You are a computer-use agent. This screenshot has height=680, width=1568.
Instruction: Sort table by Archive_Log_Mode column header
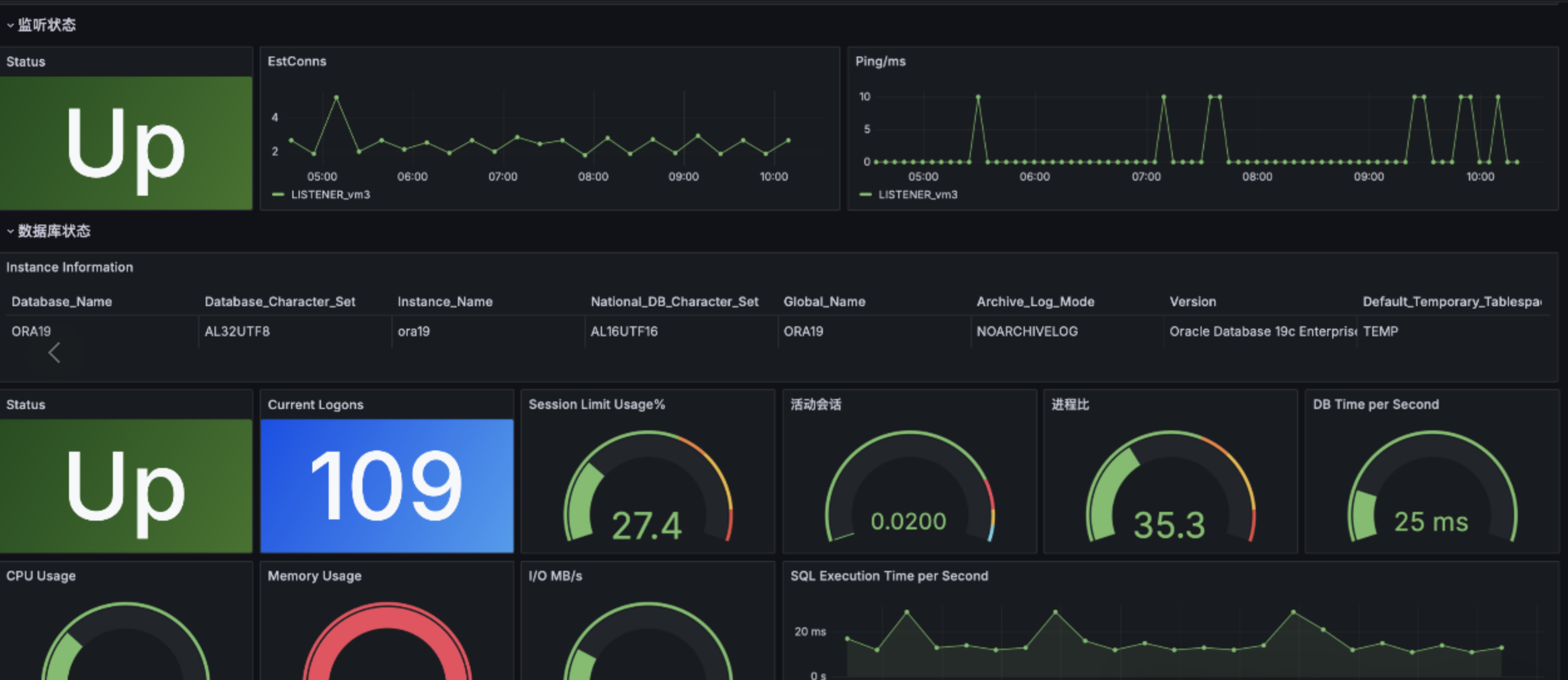coord(1035,302)
